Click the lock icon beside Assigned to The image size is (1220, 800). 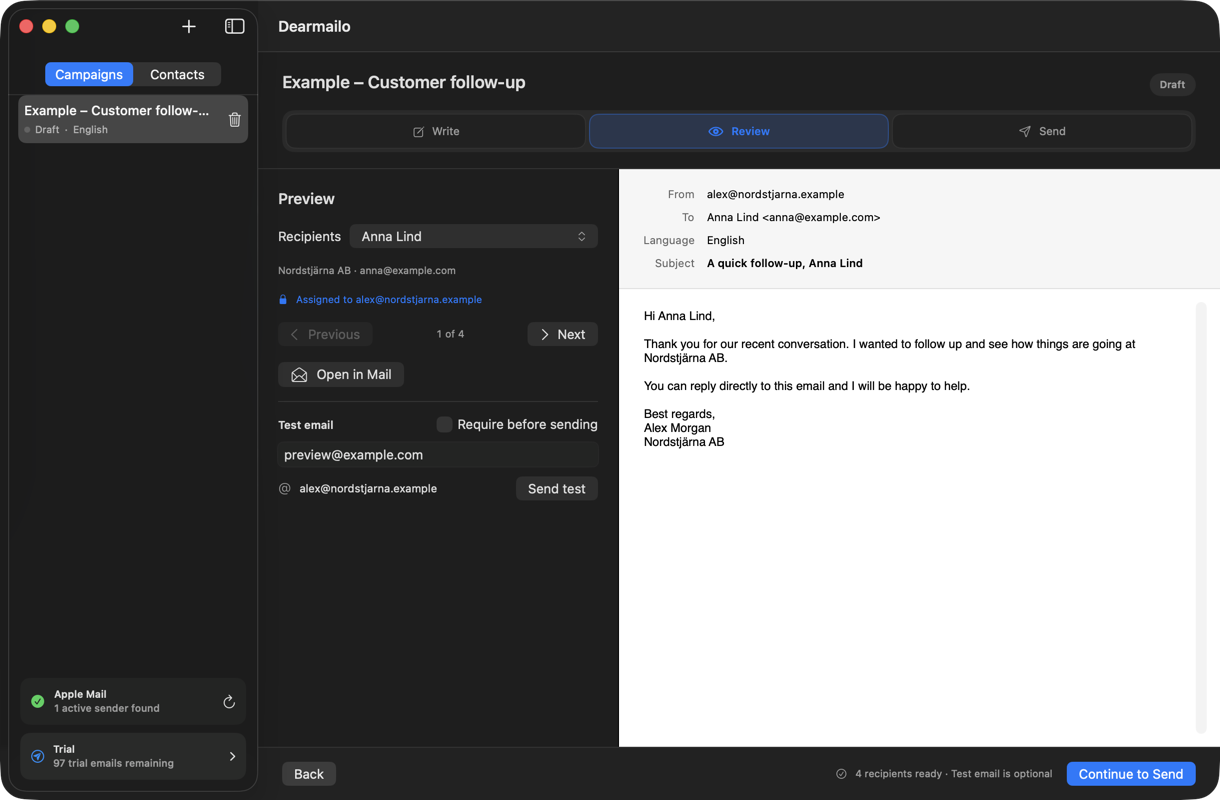tap(283, 300)
